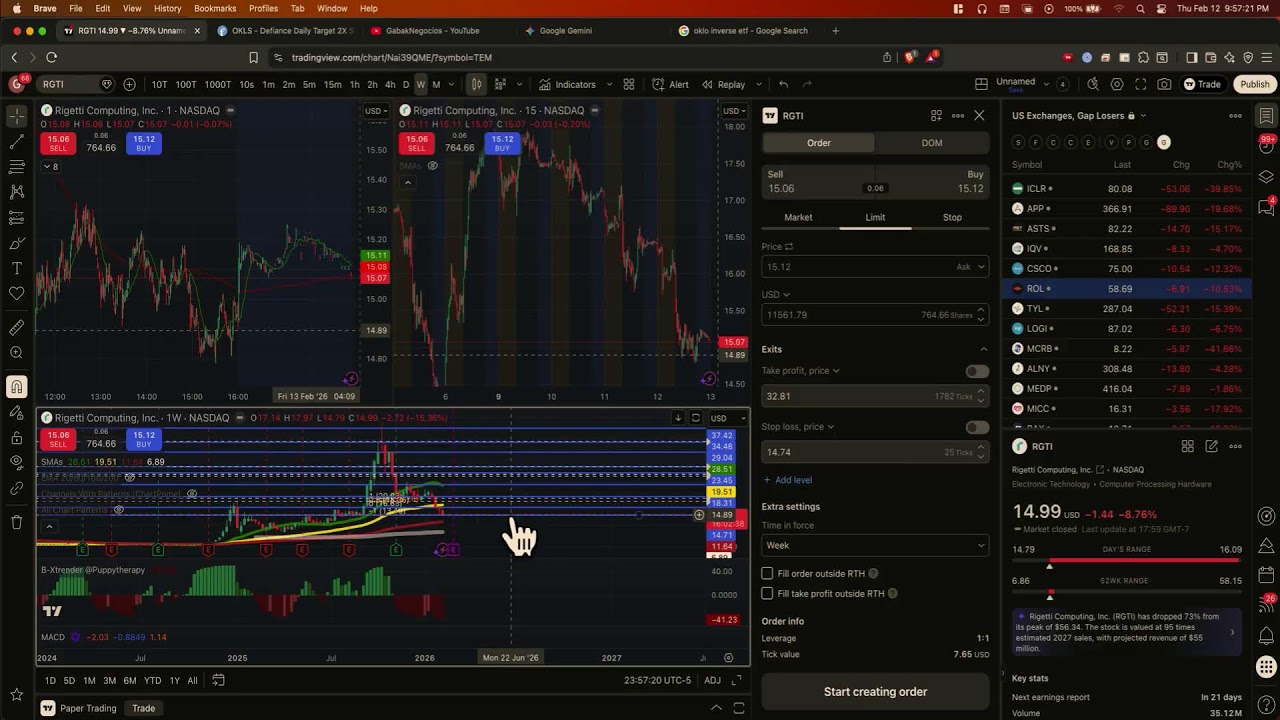Open the RGTI symbol search box
1280x720 pixels.
coord(75,84)
